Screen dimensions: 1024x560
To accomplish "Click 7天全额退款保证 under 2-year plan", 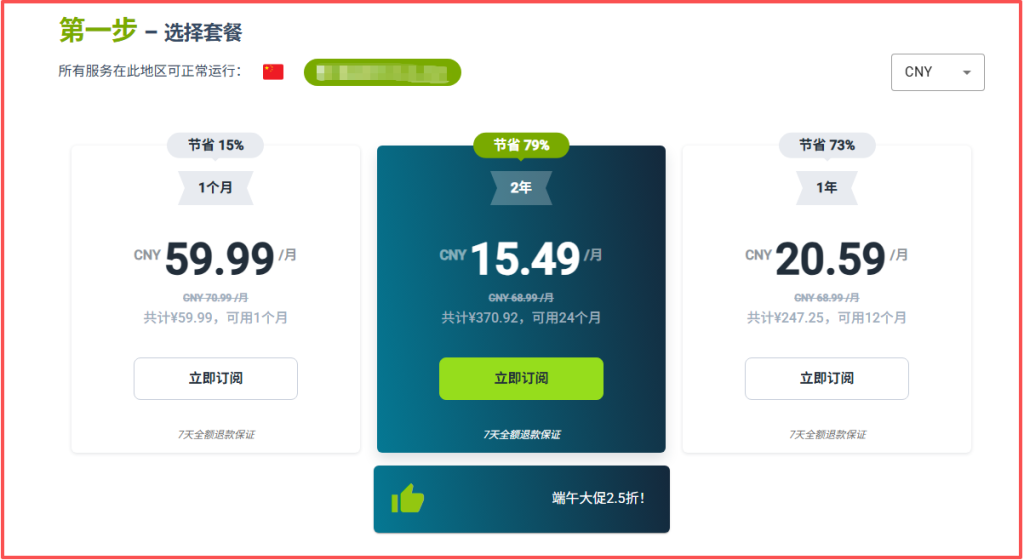I will pos(522,435).
